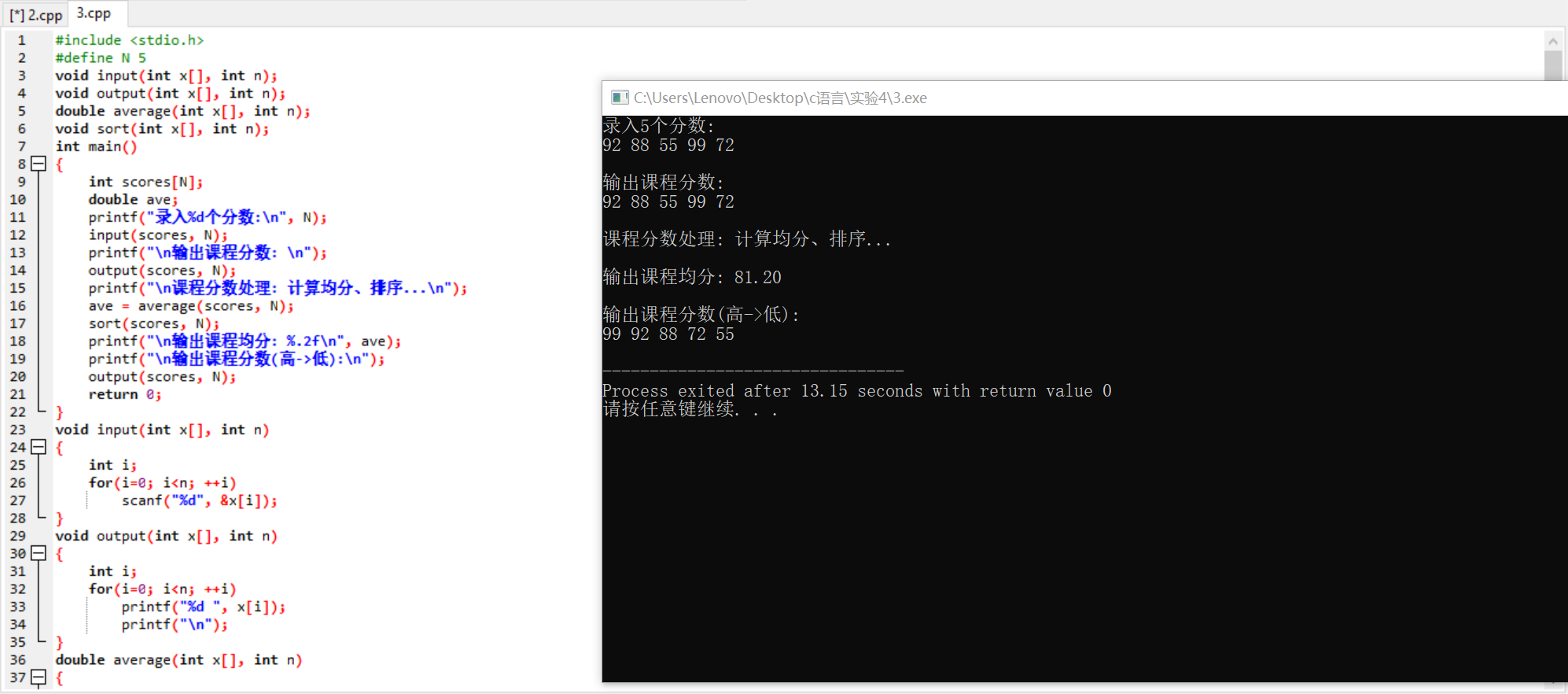Click console heading '输出课程分数(高->低):'
Viewport: 1568px width, 694px height.
pyautogui.click(x=701, y=315)
